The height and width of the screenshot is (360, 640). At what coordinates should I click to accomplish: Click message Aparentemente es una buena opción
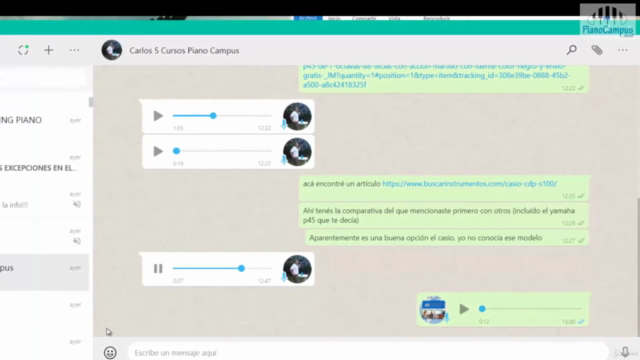[447, 238]
